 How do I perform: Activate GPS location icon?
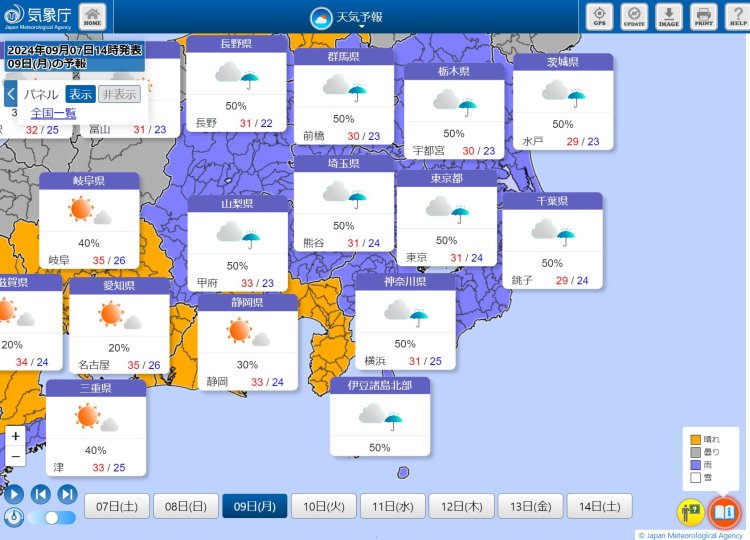coord(600,16)
